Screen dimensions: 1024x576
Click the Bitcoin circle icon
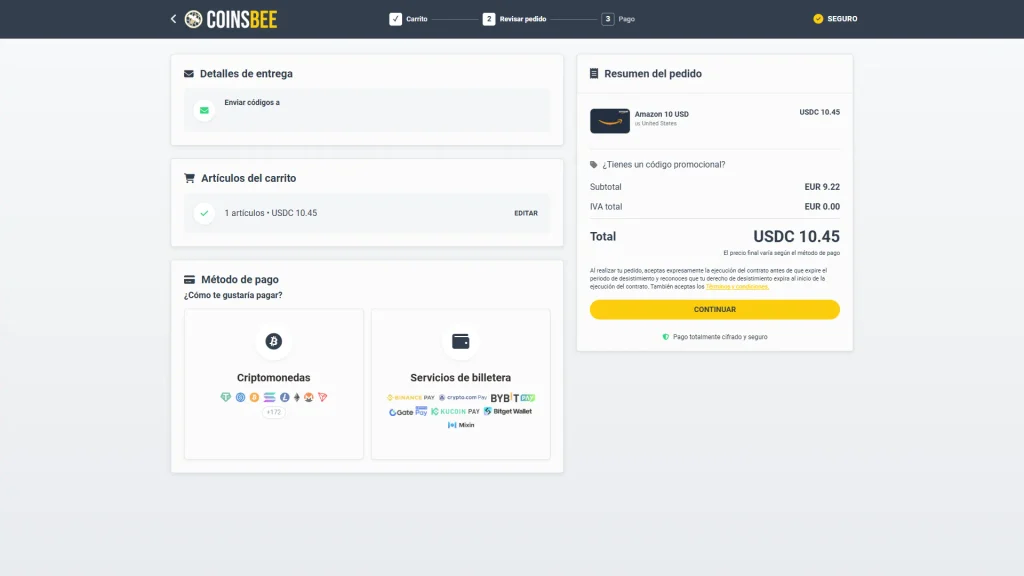point(274,341)
